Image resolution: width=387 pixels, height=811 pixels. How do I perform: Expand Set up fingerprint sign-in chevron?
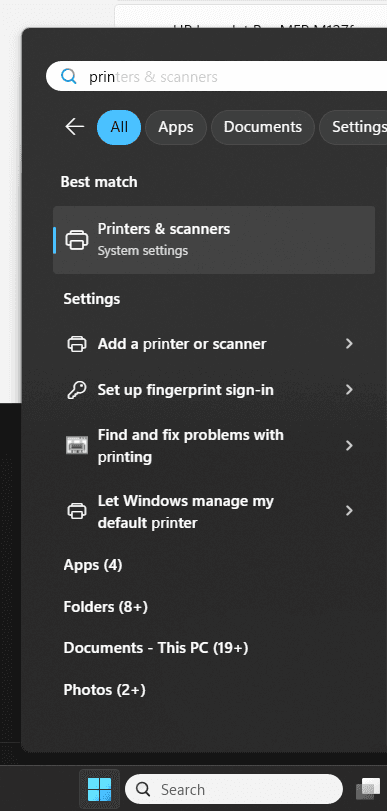click(x=349, y=389)
